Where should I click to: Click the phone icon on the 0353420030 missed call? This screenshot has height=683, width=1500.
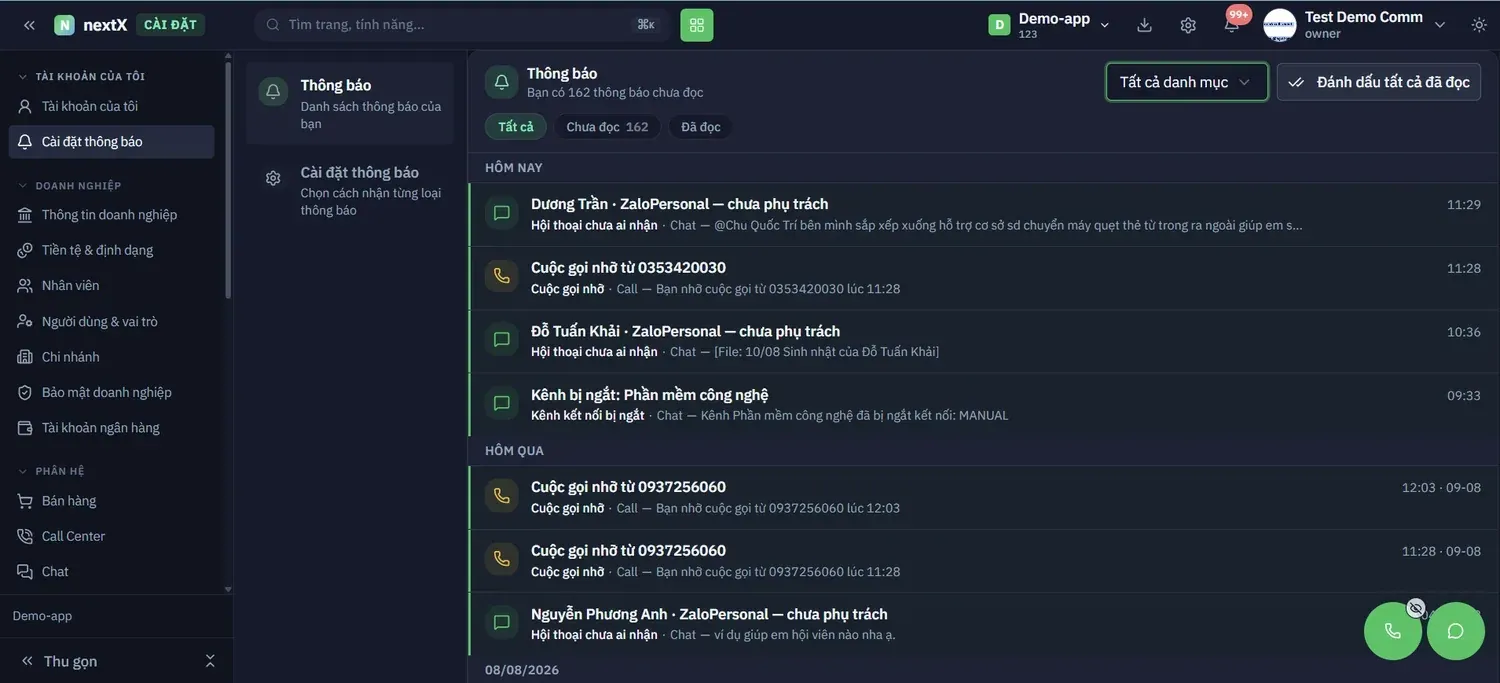point(502,277)
